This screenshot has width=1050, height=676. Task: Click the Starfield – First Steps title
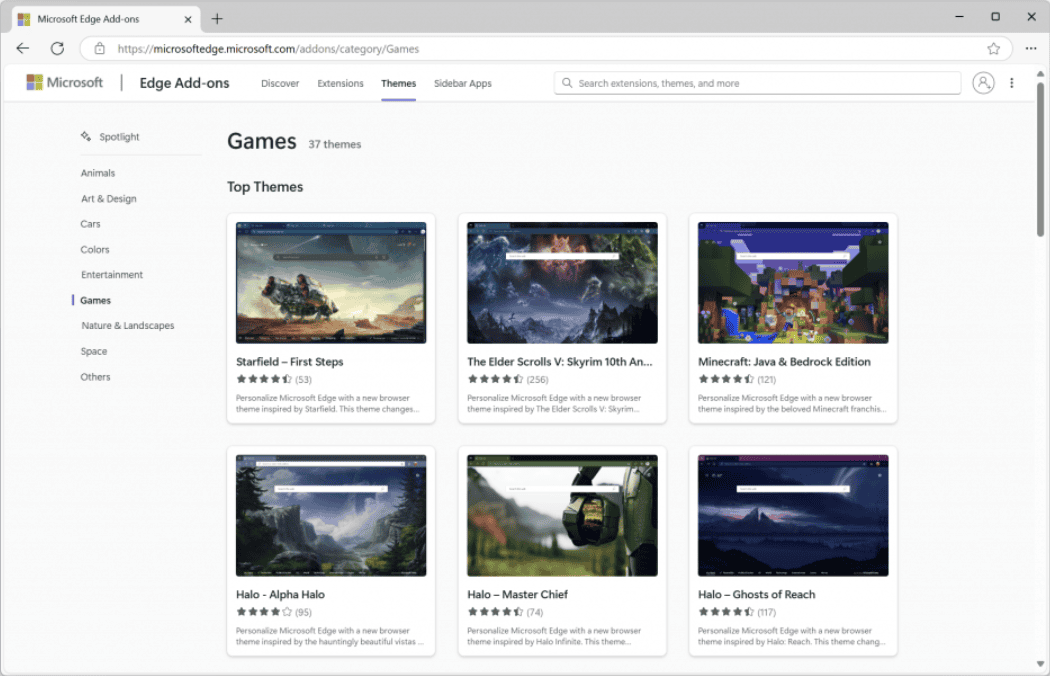[289, 361]
